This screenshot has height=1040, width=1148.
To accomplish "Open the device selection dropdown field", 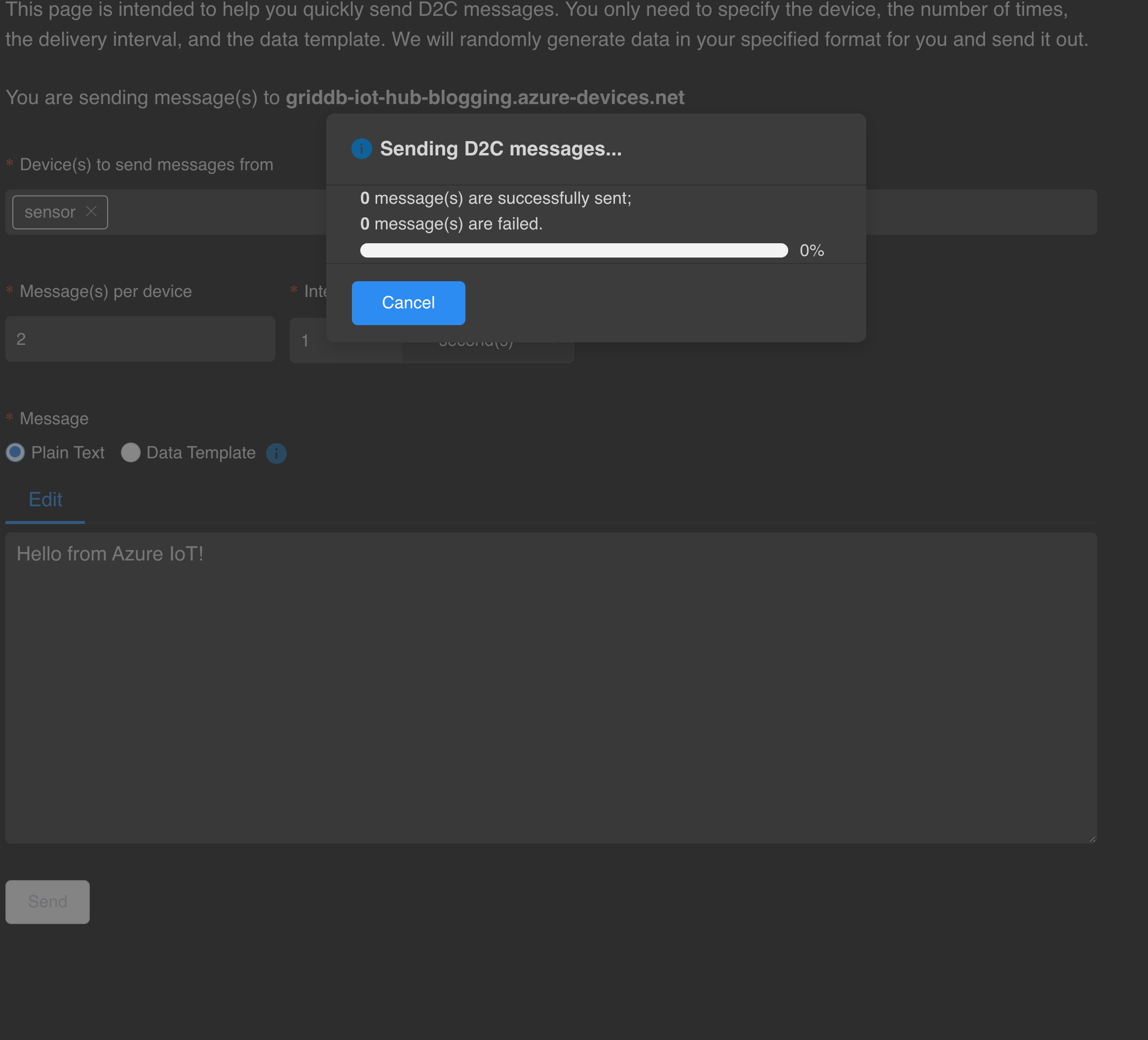I will pos(216,212).
